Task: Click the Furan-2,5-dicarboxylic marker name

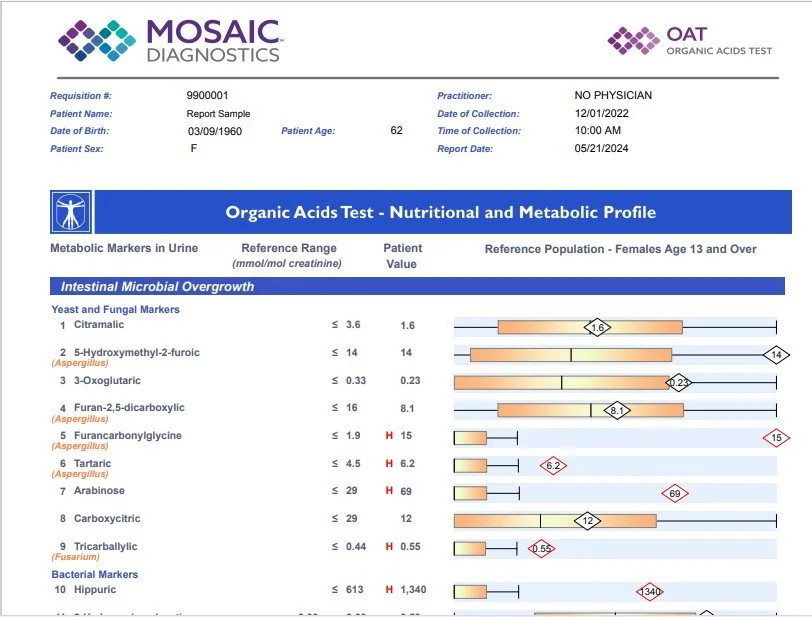Action: click(129, 408)
